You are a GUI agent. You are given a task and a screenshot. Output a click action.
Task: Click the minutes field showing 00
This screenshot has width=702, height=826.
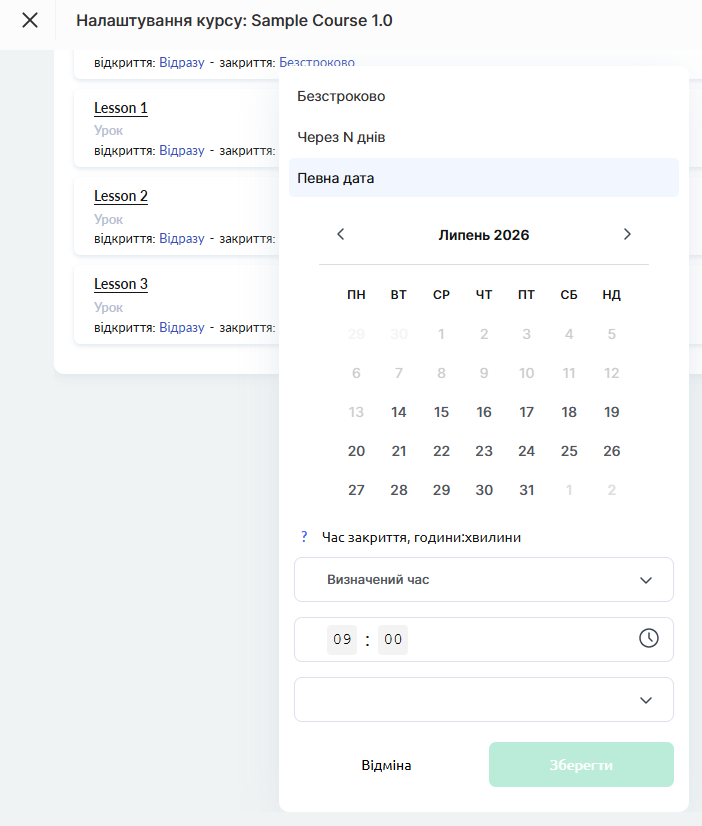[393, 640]
